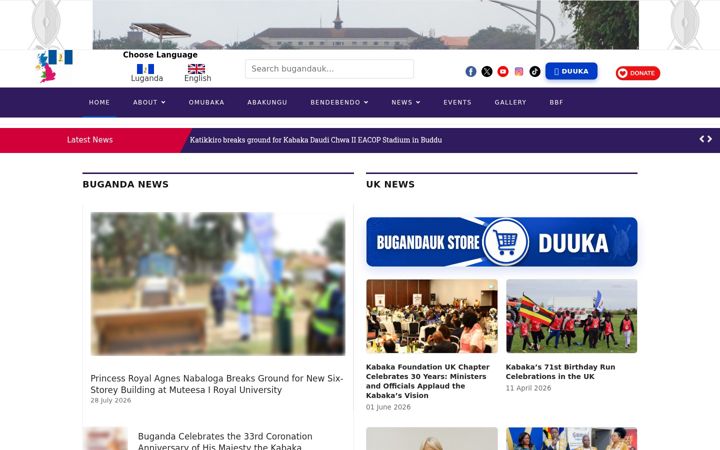Click the Luganda language label
Image resolution: width=720 pixels, height=450 pixels.
(x=147, y=79)
